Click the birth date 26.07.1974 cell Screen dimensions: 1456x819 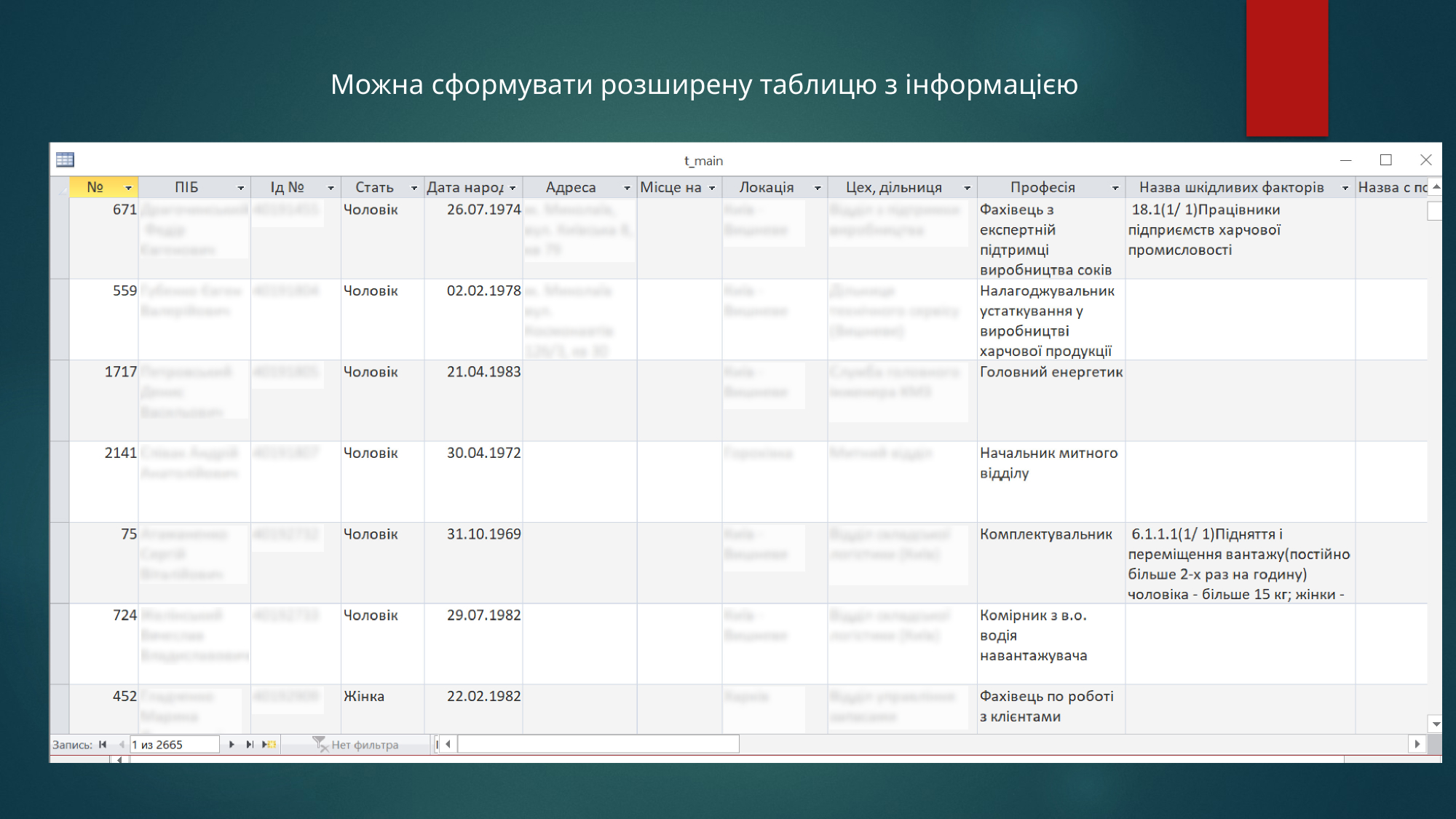click(474, 238)
